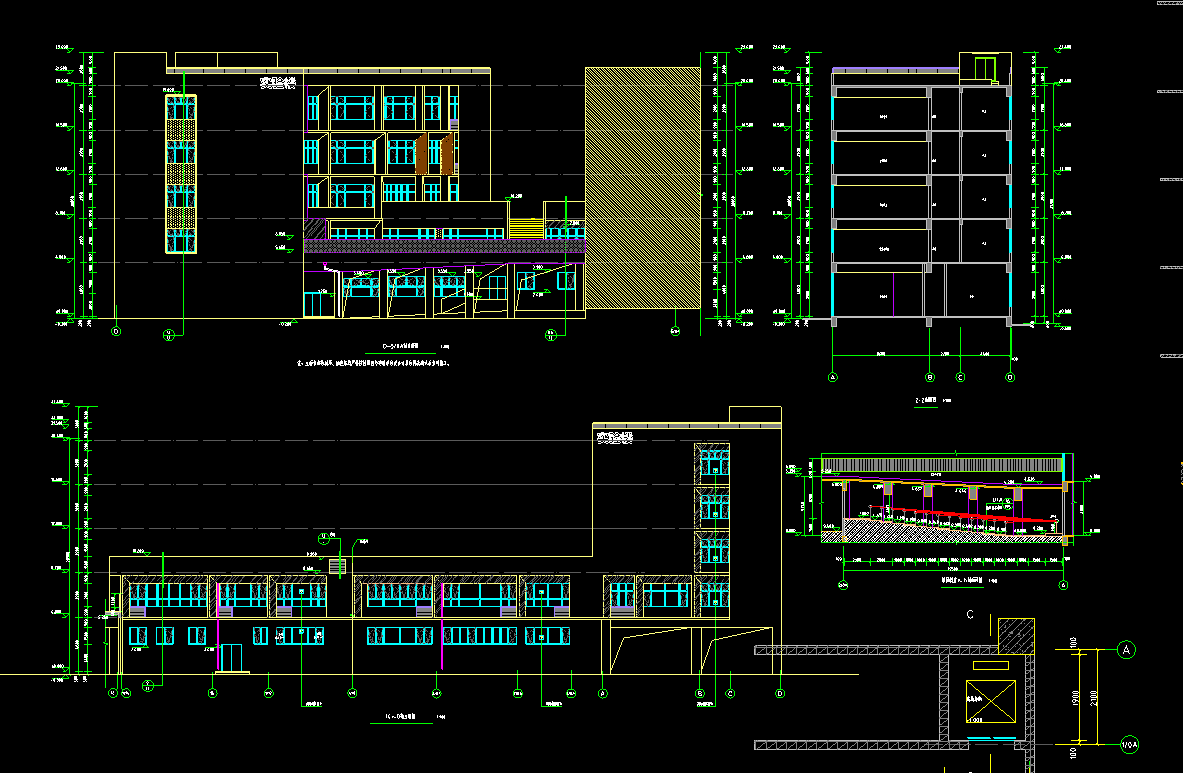Click the 2100 dimension text in the elevator plan
Viewport: 1183px width, 773px height.
click(x=1094, y=698)
